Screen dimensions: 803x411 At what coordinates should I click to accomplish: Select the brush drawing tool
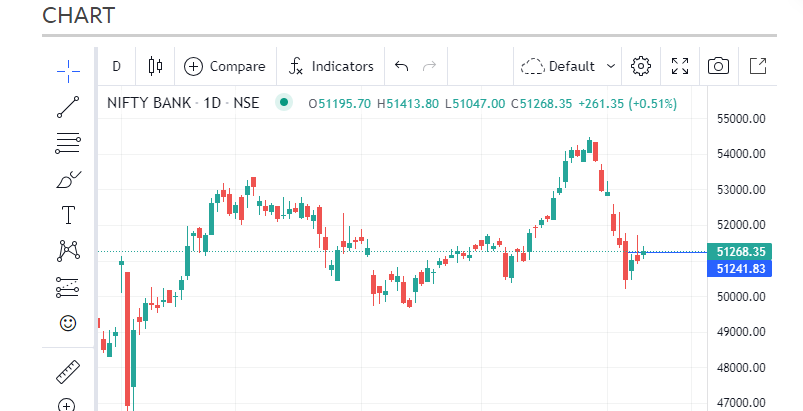click(x=68, y=179)
